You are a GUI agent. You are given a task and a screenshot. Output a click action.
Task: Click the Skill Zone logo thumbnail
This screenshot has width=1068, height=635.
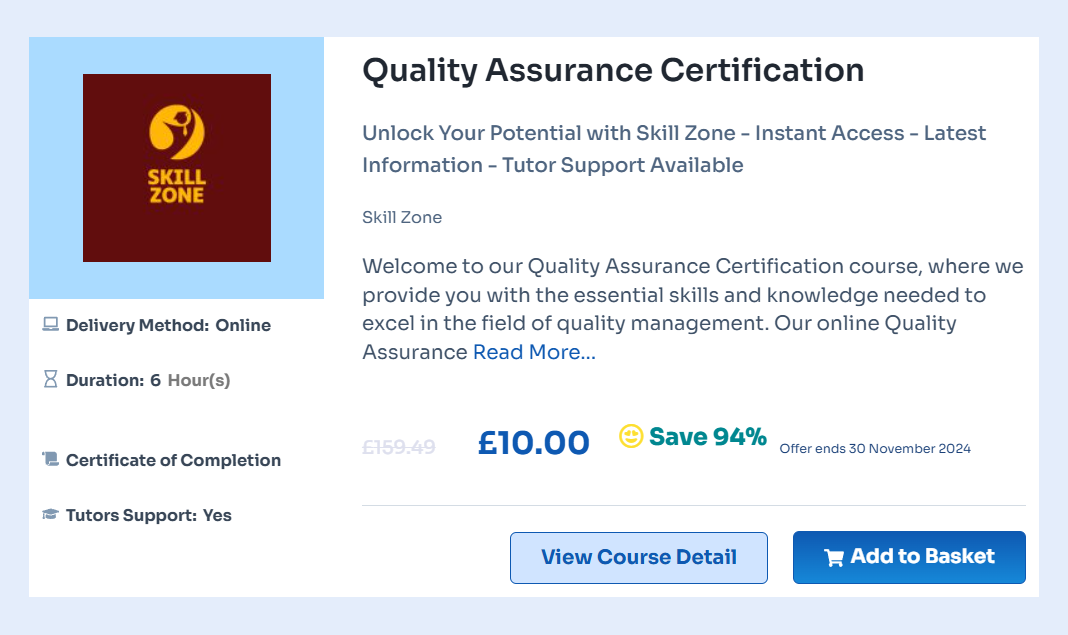point(177,168)
